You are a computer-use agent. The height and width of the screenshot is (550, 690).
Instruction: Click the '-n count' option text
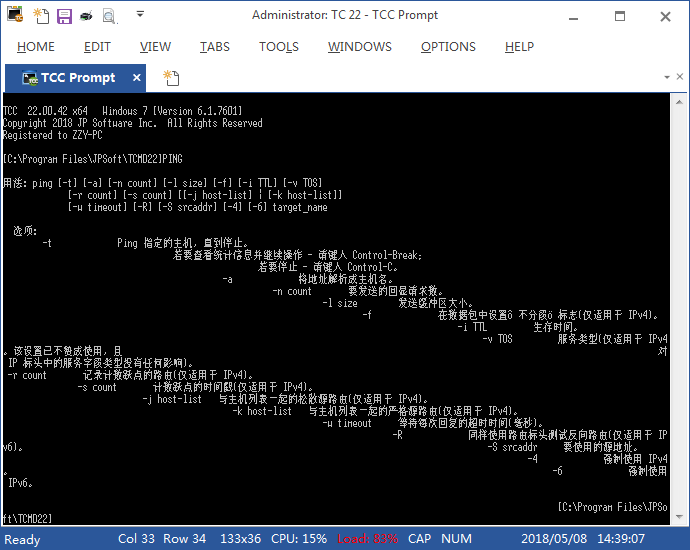coord(292,291)
